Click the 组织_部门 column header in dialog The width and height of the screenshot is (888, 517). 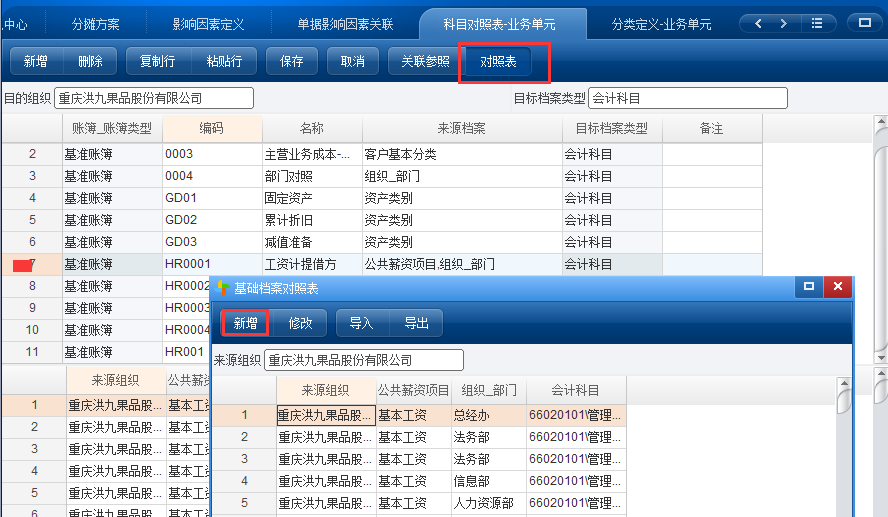(x=489, y=390)
